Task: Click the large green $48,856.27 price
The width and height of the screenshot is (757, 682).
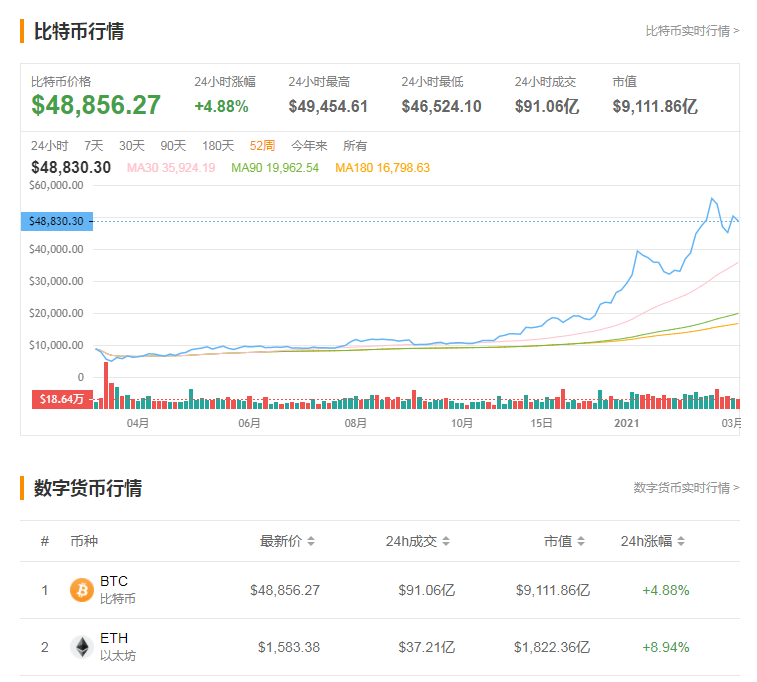Action: [x=96, y=105]
